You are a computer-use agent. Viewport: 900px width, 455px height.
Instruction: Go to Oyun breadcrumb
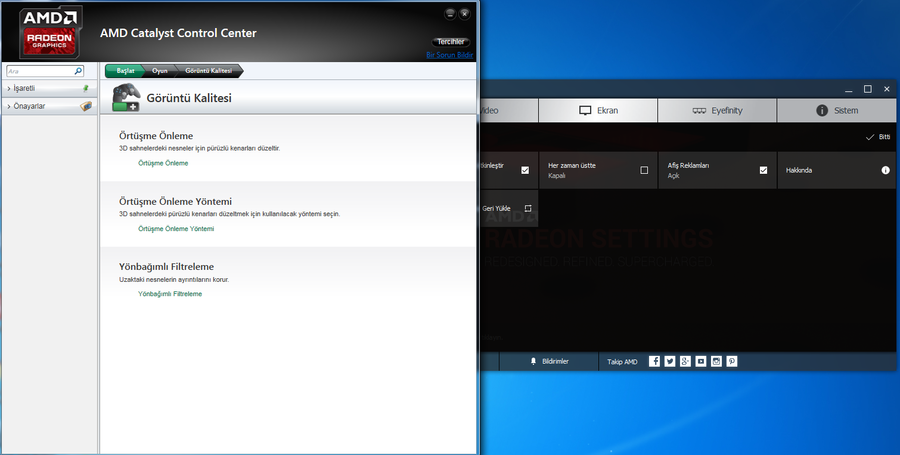pos(160,71)
